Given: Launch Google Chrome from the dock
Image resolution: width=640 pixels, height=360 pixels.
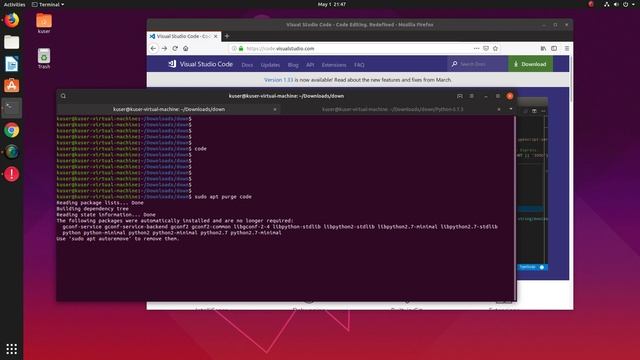Looking at the screenshot, I should pos(11,130).
